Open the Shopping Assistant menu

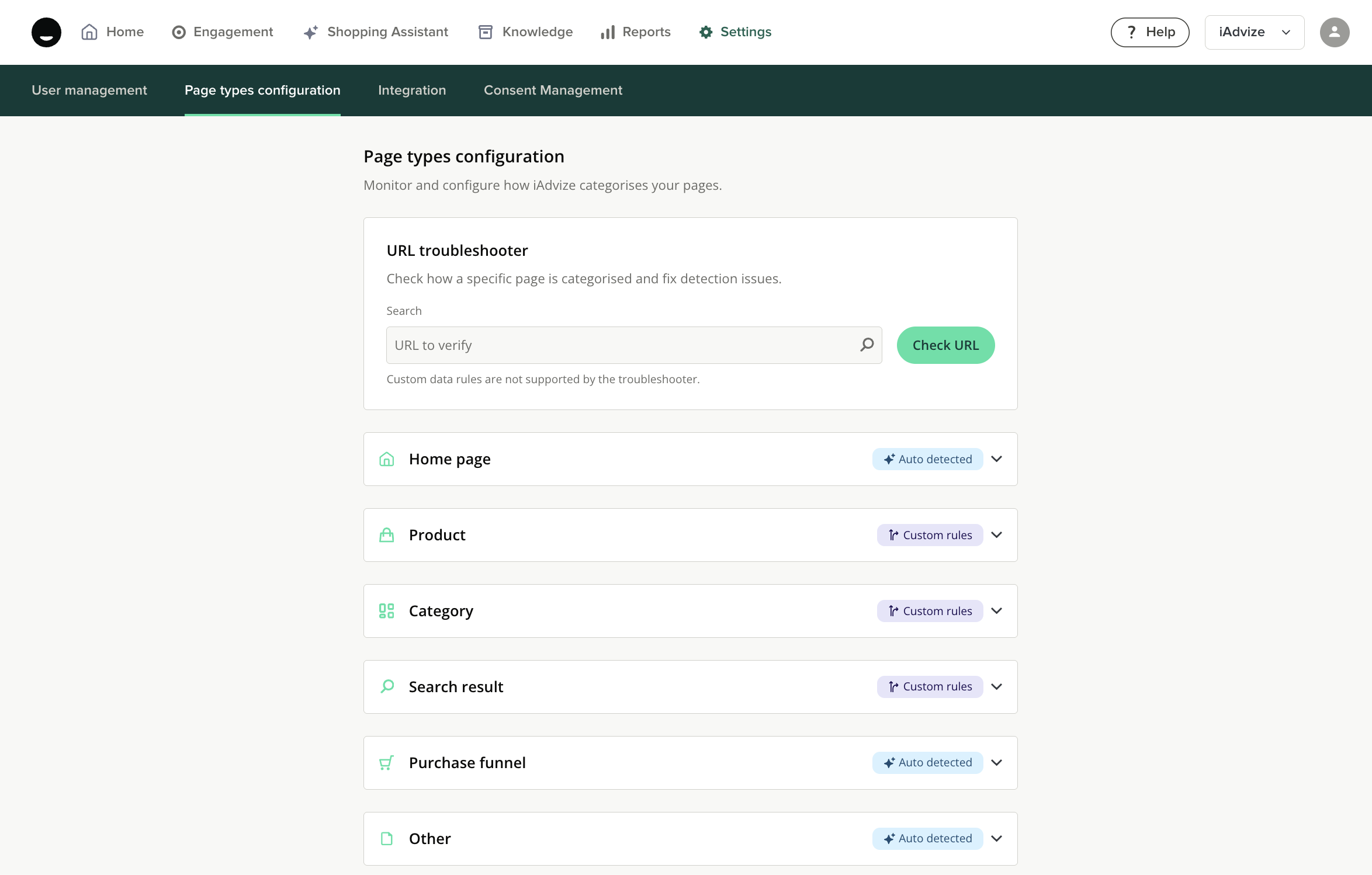(376, 32)
